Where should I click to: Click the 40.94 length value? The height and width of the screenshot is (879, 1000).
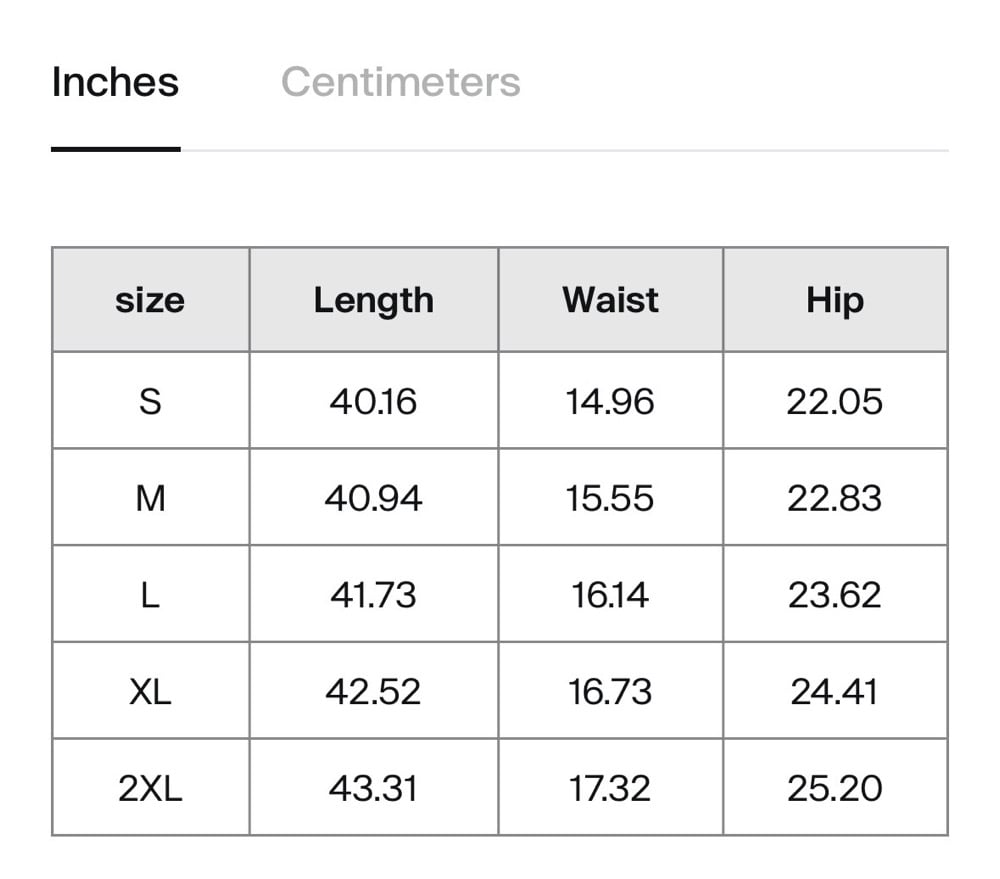point(373,498)
